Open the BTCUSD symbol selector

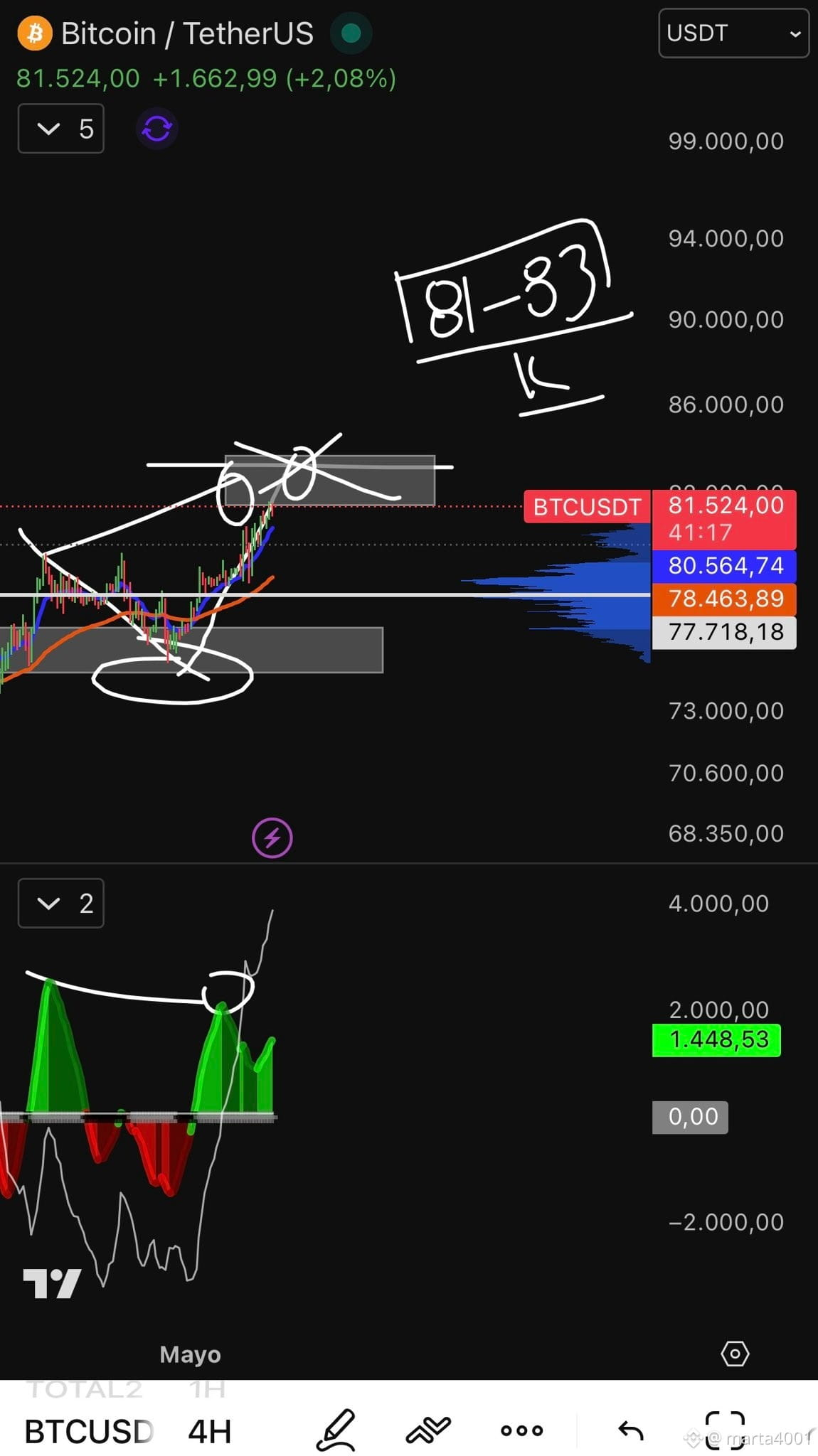pyautogui.click(x=88, y=1432)
